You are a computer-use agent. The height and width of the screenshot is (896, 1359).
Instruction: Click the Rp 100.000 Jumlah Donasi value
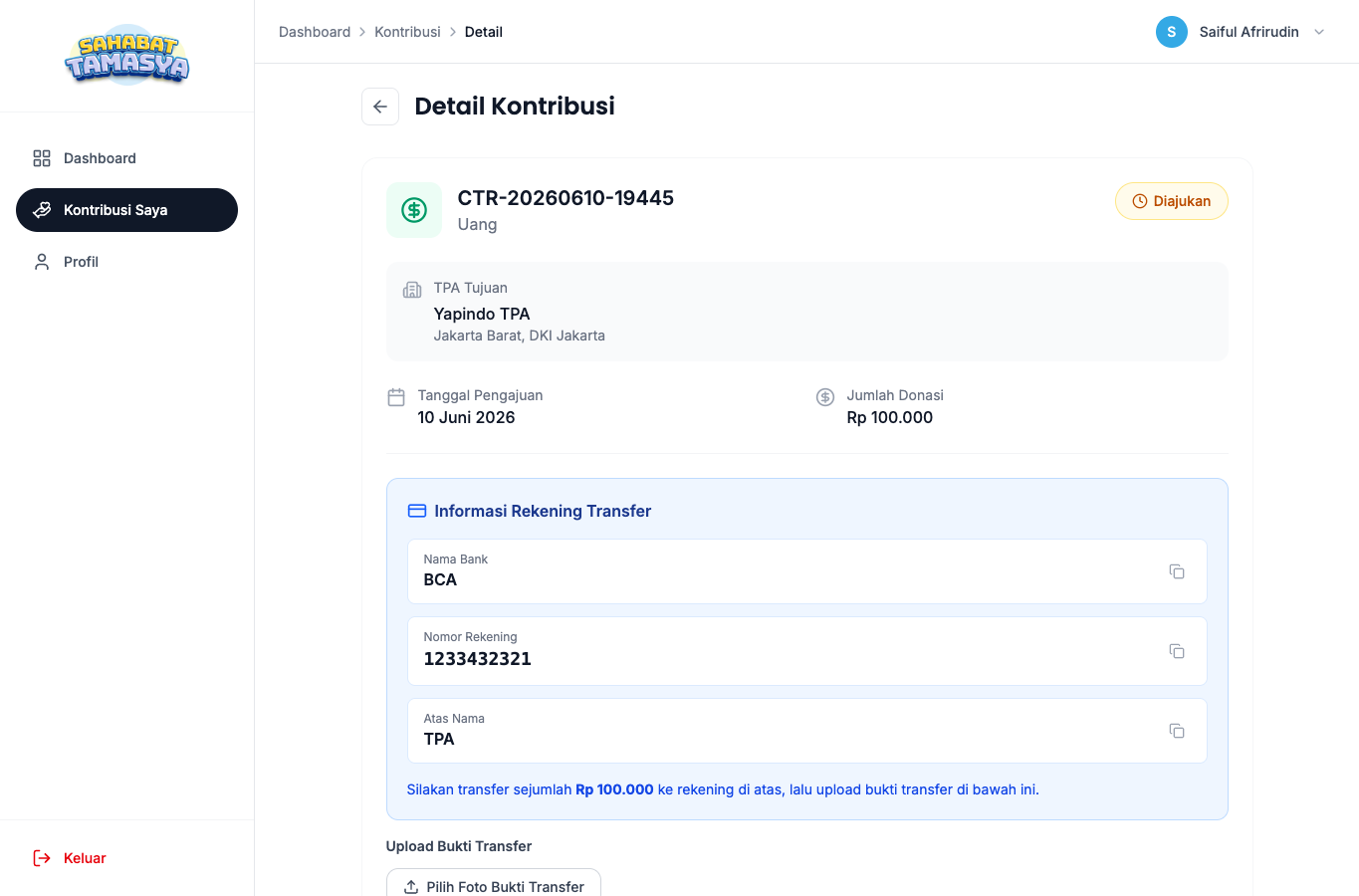890,417
